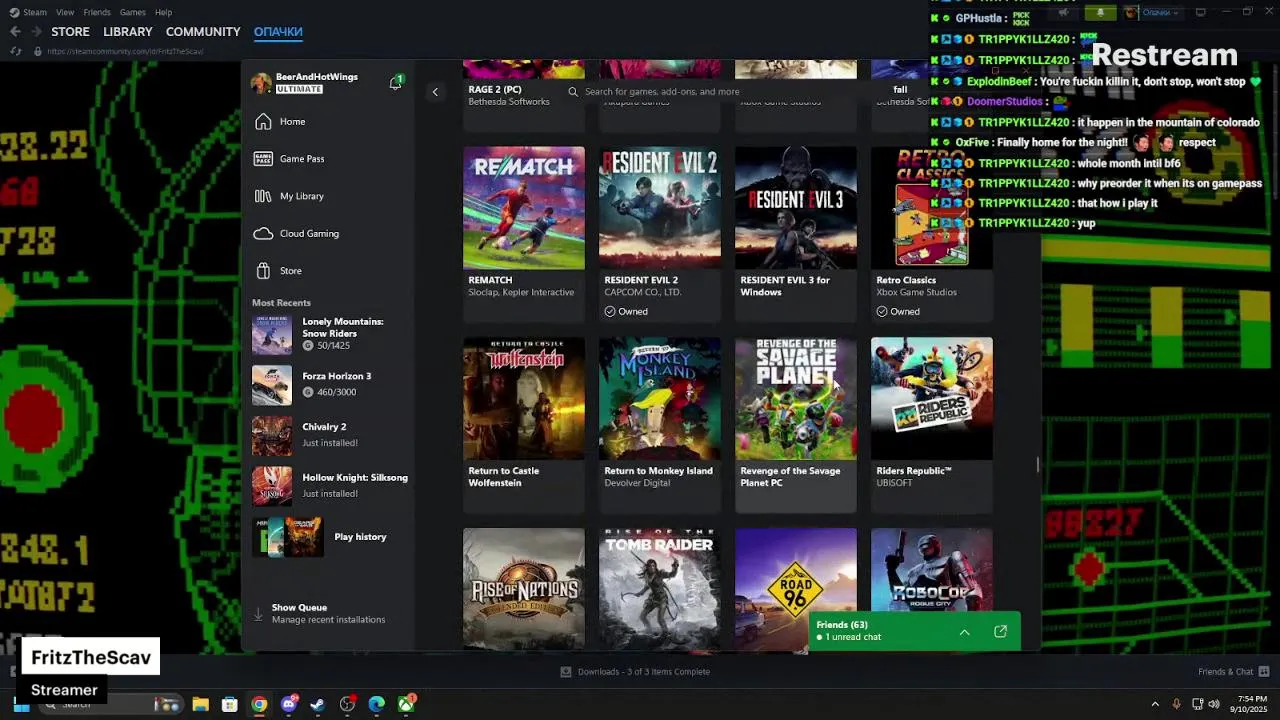Open Rise of the Tomb Raider tile

(660, 590)
